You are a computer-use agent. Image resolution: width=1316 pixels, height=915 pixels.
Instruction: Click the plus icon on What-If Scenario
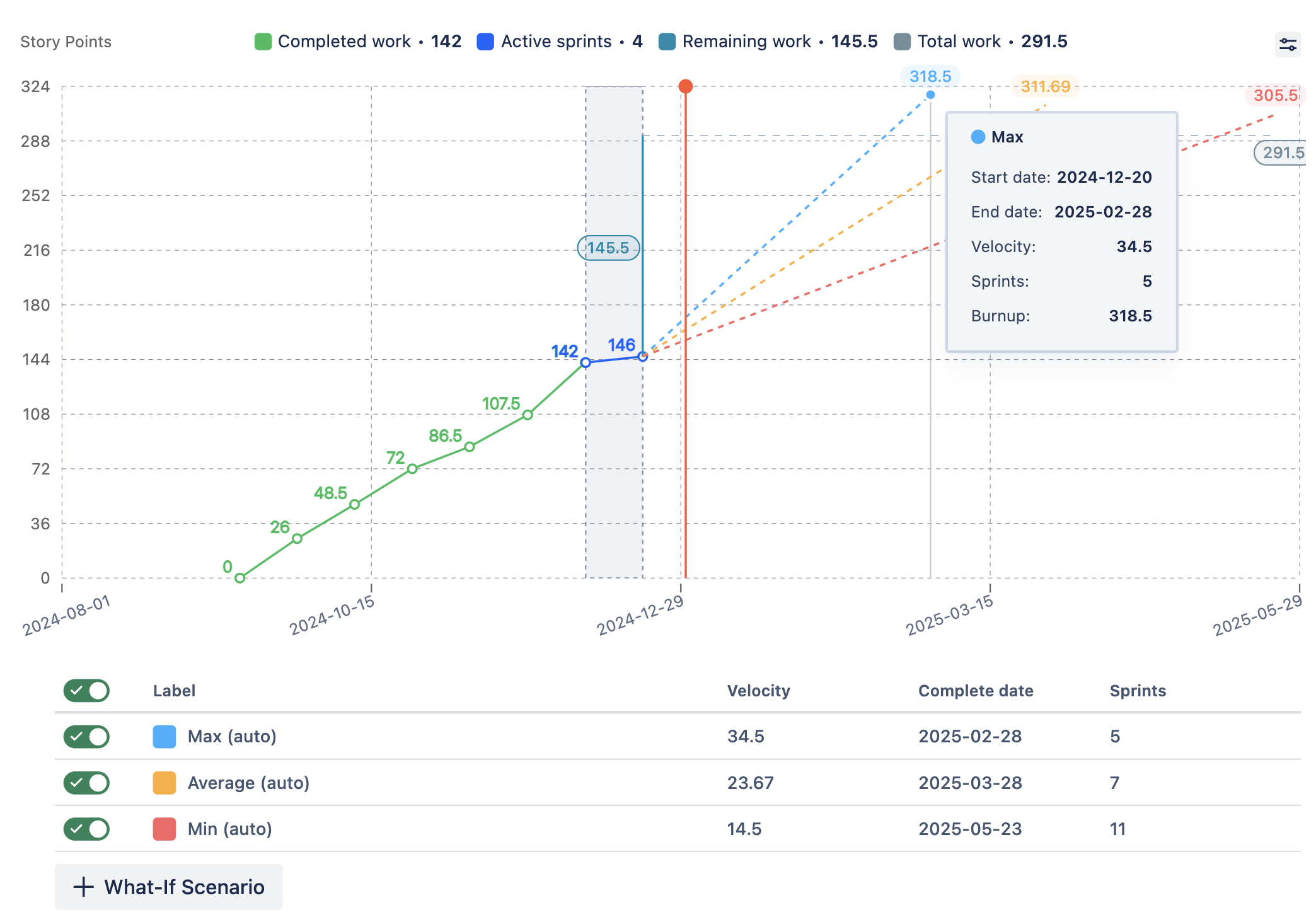coord(83,887)
